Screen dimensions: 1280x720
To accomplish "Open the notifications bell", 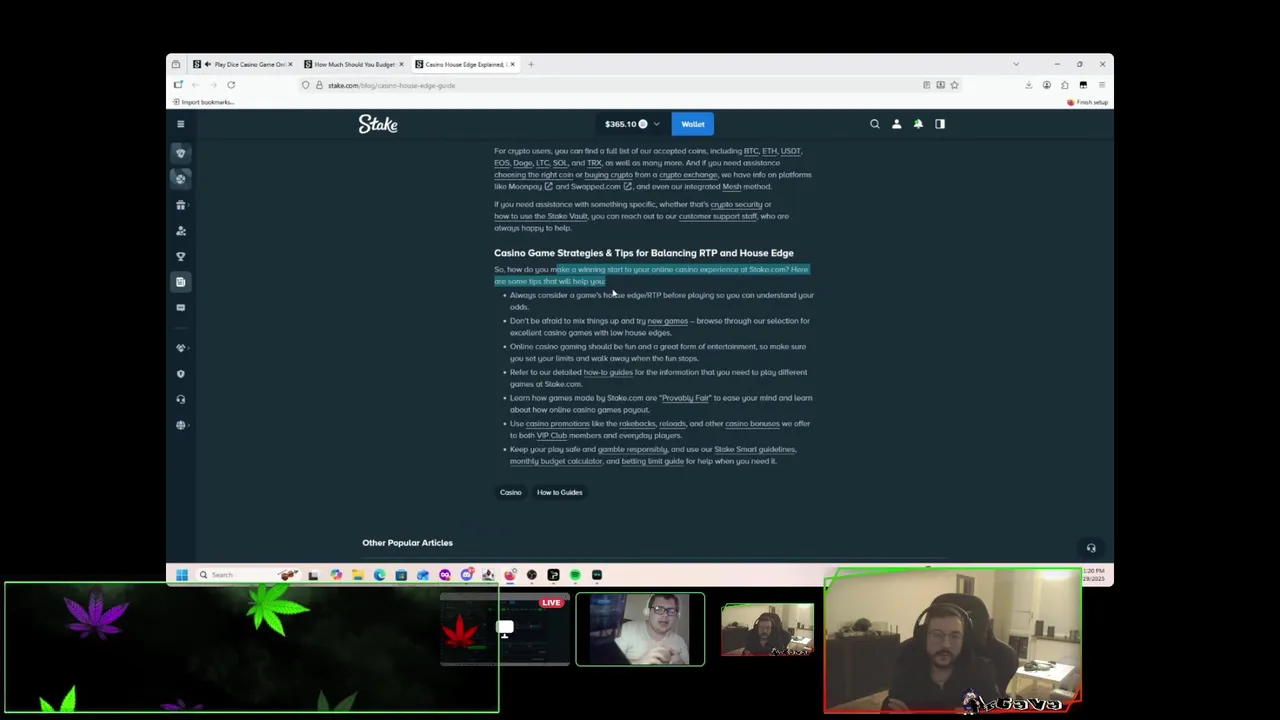I will 918,124.
